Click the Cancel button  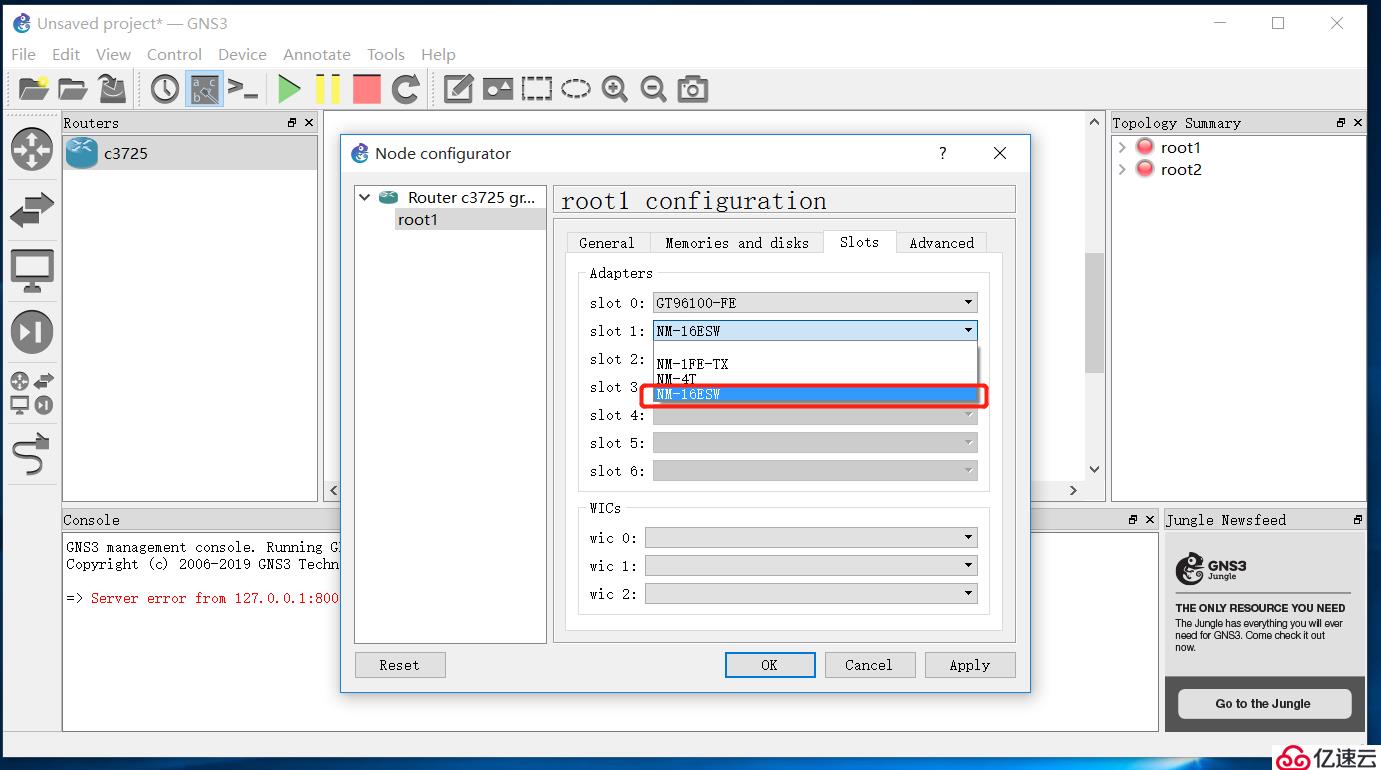click(868, 665)
